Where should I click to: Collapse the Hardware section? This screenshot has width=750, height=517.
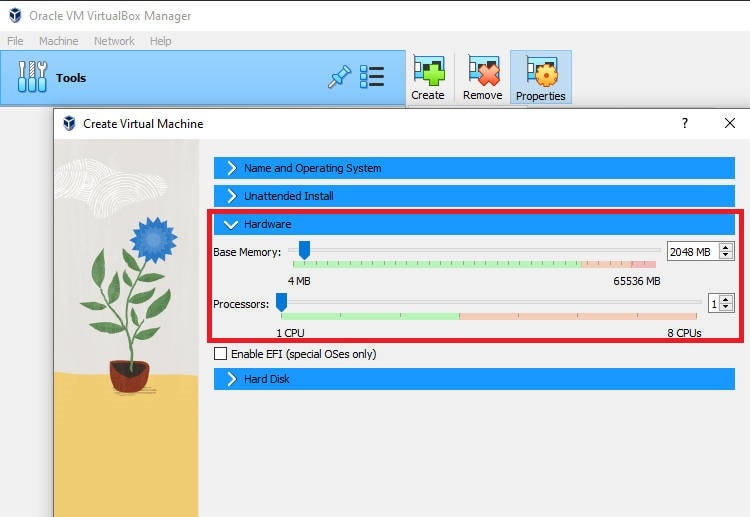click(474, 224)
